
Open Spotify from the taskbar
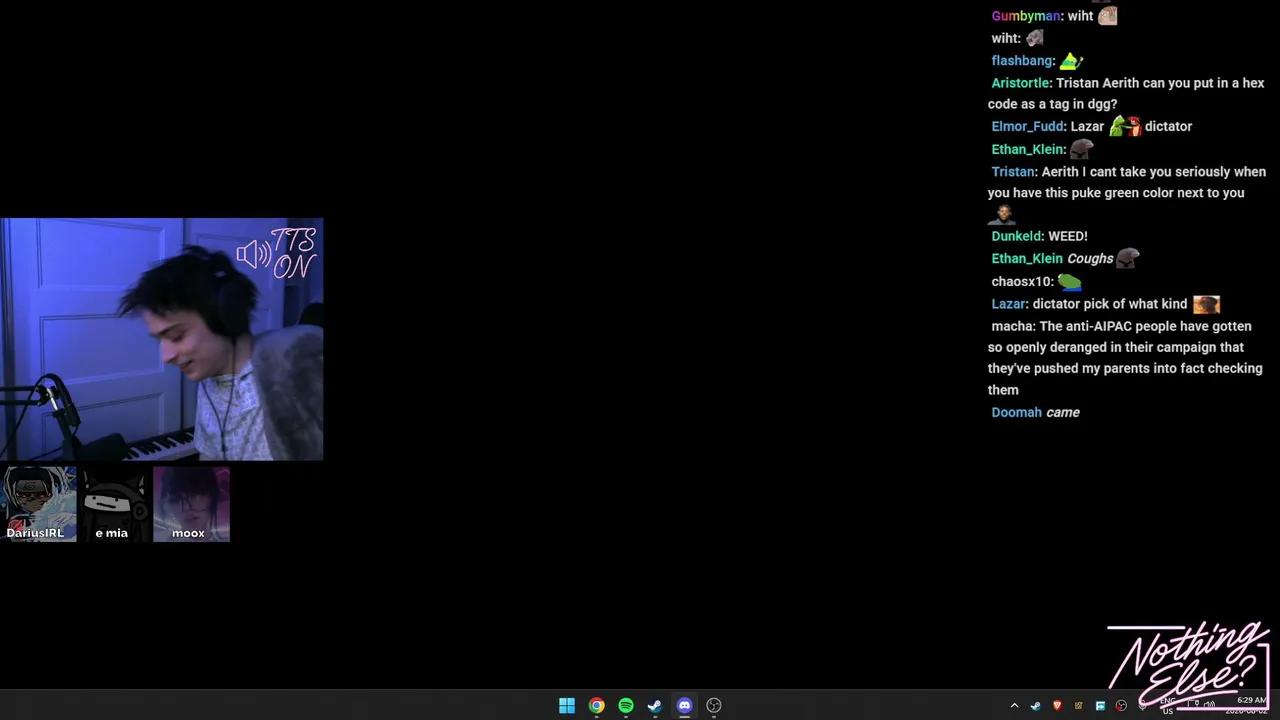click(x=626, y=706)
